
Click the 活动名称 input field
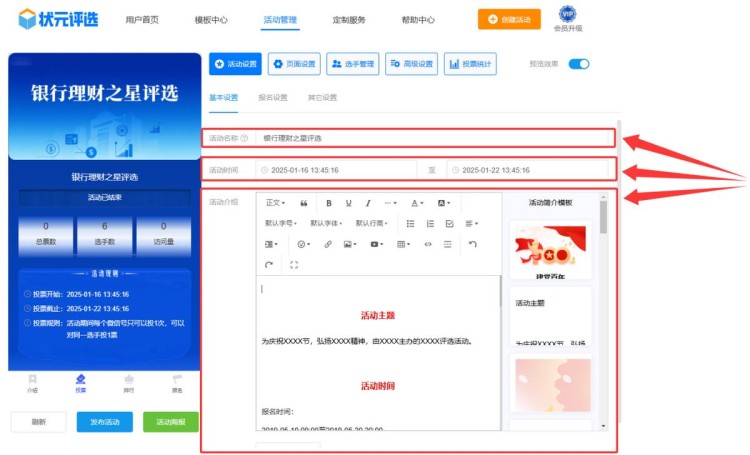tap(430, 138)
